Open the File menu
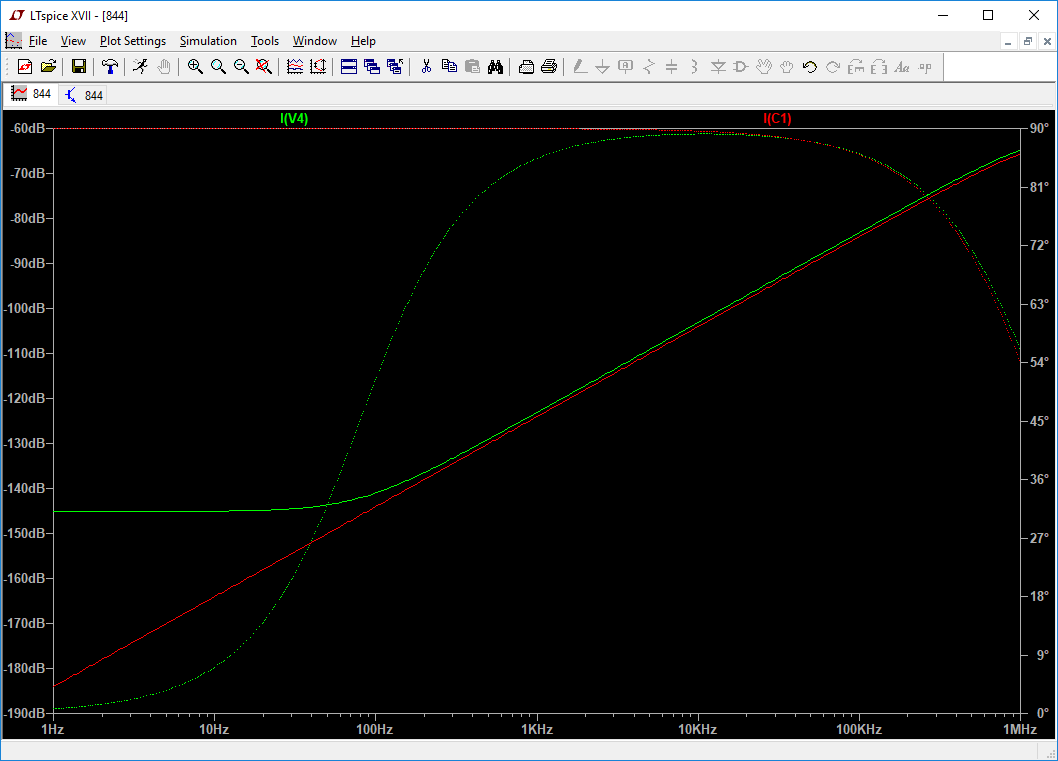This screenshot has width=1058, height=761. point(38,41)
